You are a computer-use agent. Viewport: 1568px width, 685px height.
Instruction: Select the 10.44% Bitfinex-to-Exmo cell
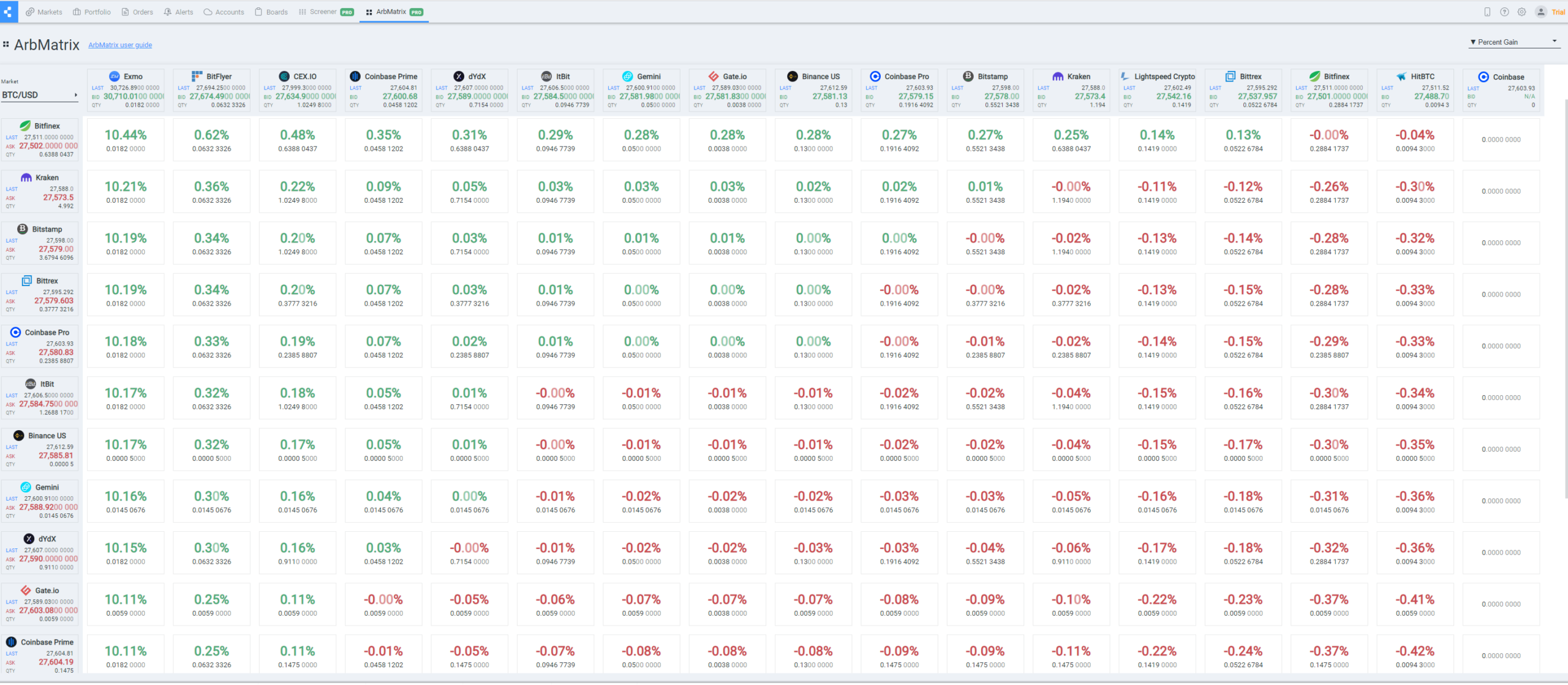tap(126, 140)
